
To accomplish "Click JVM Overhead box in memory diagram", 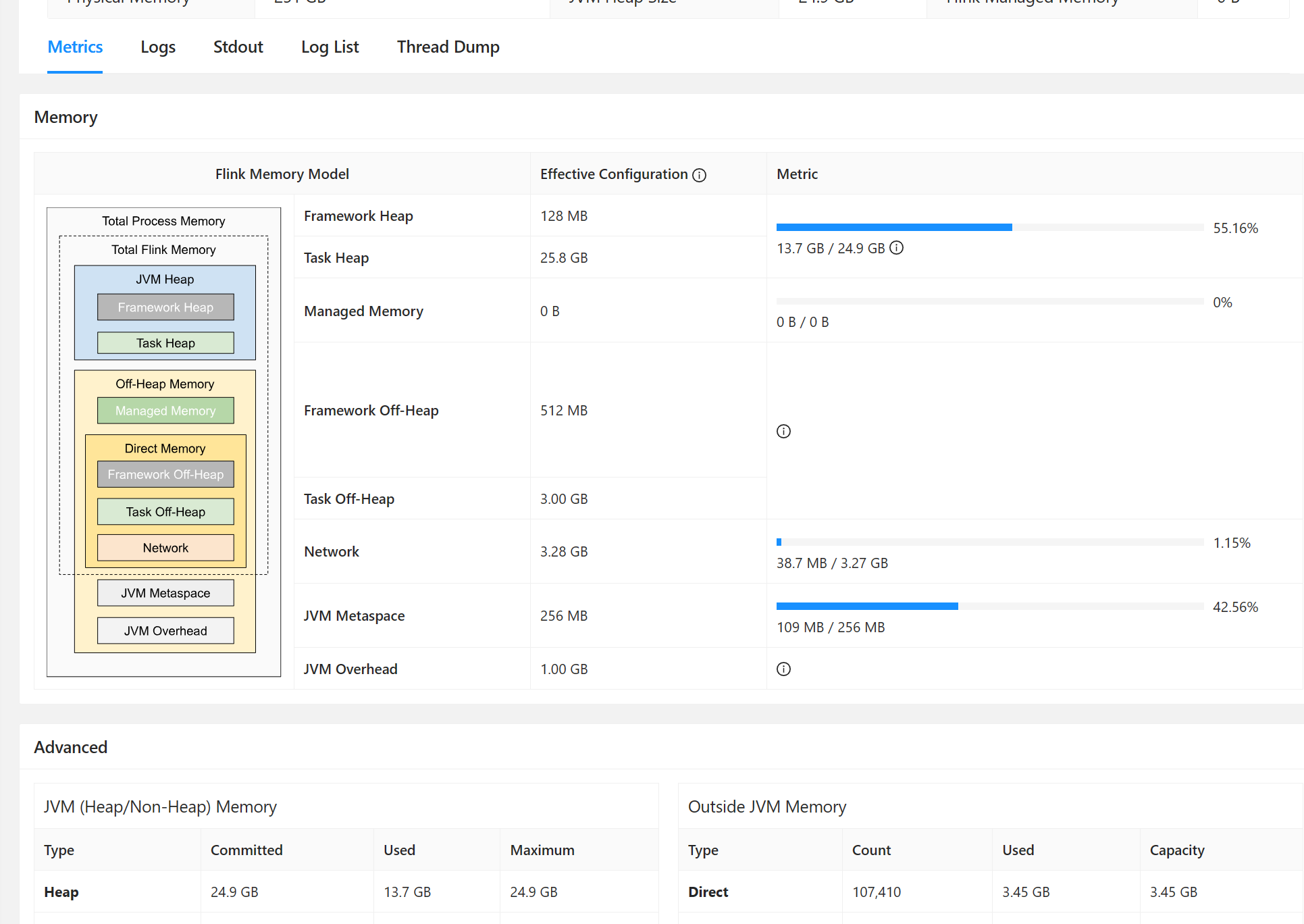I will pos(165,631).
